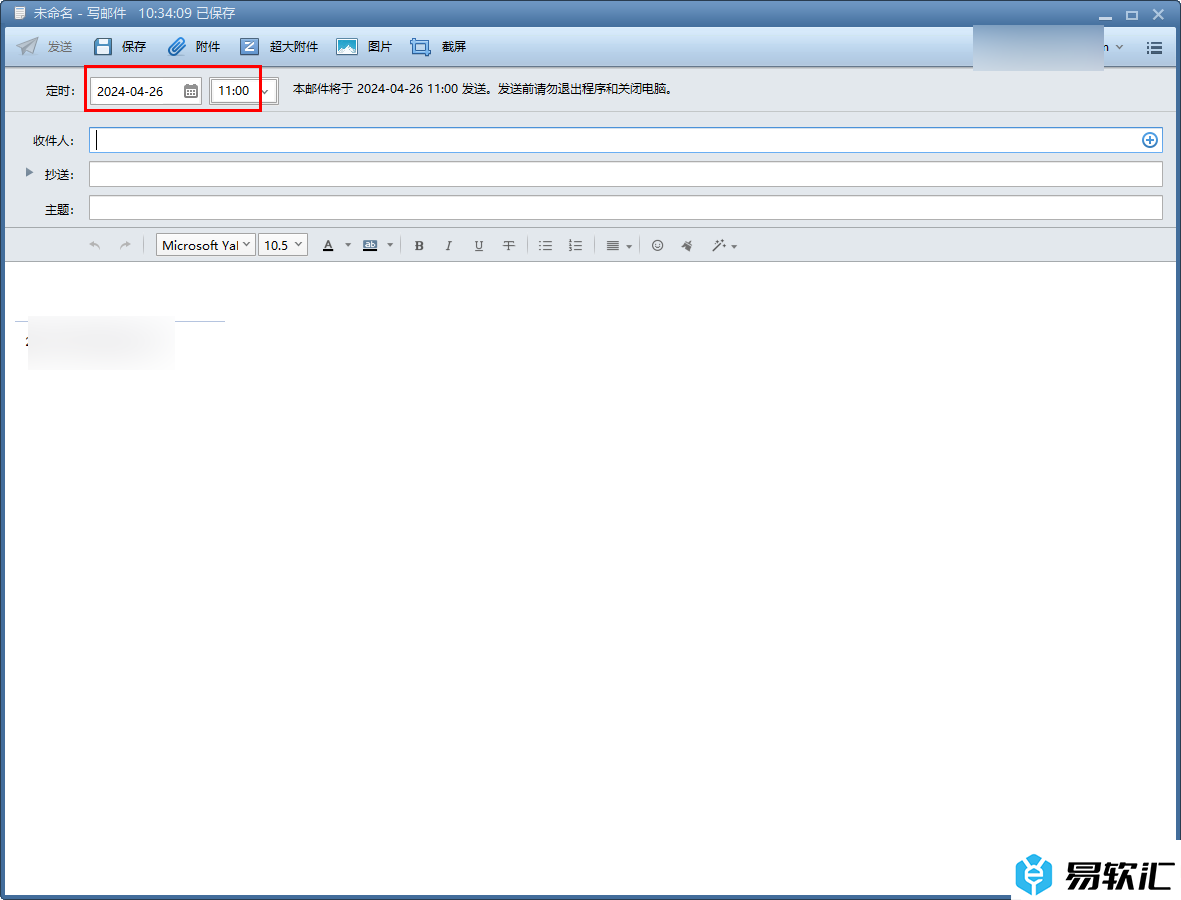Toggle strikethrough formatting
The height and width of the screenshot is (900, 1181).
coord(509,246)
